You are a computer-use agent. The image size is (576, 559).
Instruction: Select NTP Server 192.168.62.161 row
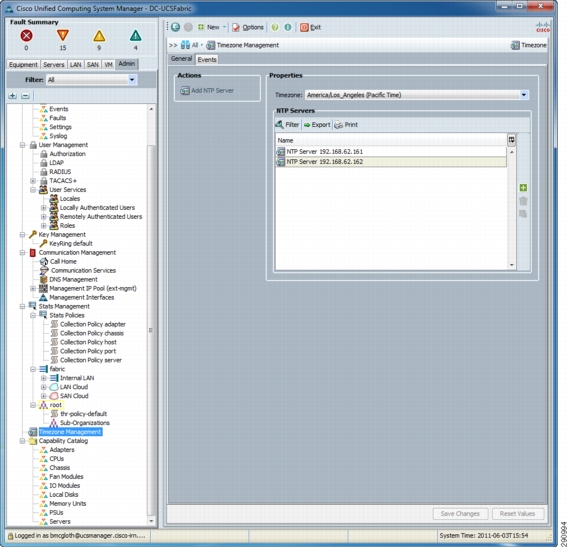pyautogui.click(x=391, y=152)
